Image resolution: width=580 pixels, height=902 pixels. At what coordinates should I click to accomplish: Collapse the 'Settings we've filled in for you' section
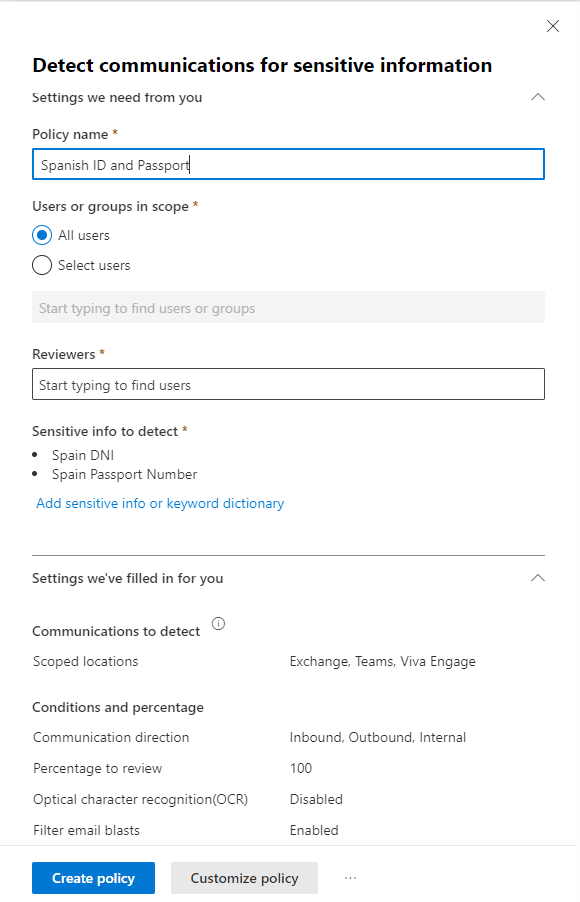point(537,578)
